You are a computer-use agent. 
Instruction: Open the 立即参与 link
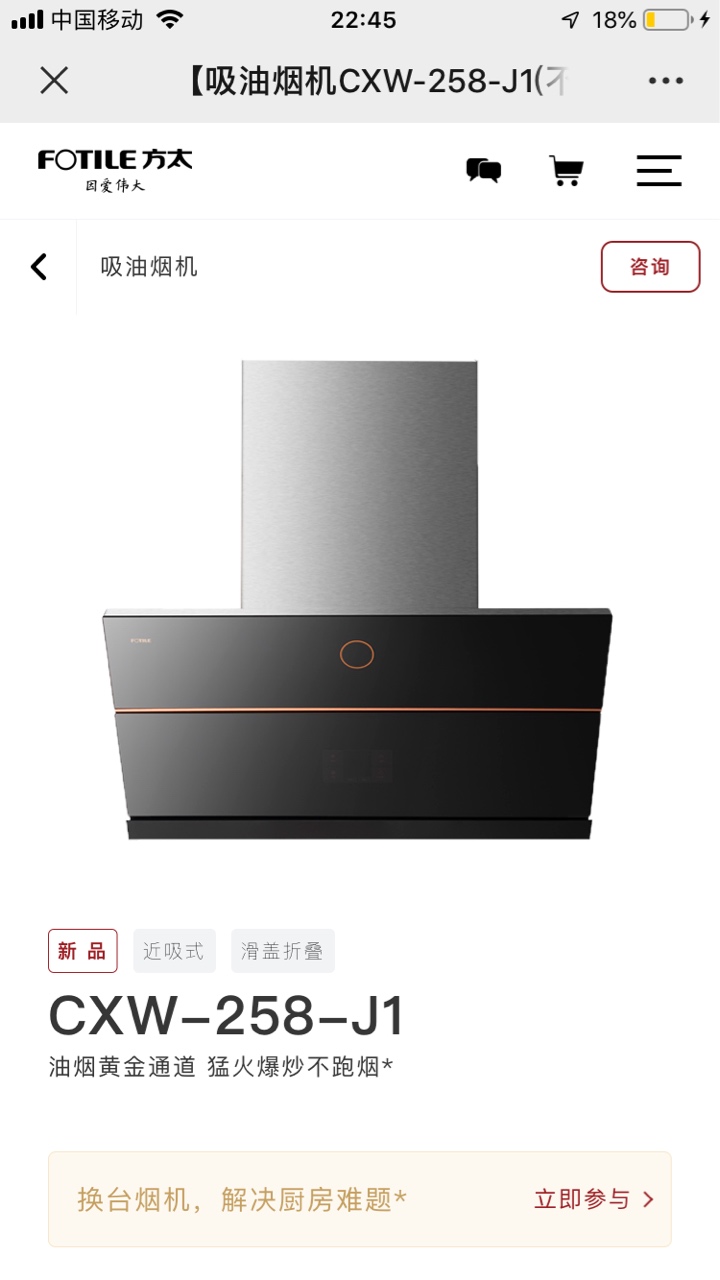point(582,1199)
